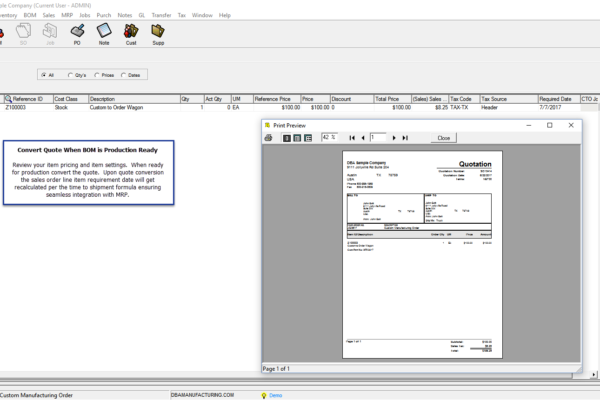Click Close button in Print Preview toolbar
The height and width of the screenshot is (400, 600).
pyautogui.click(x=444, y=138)
